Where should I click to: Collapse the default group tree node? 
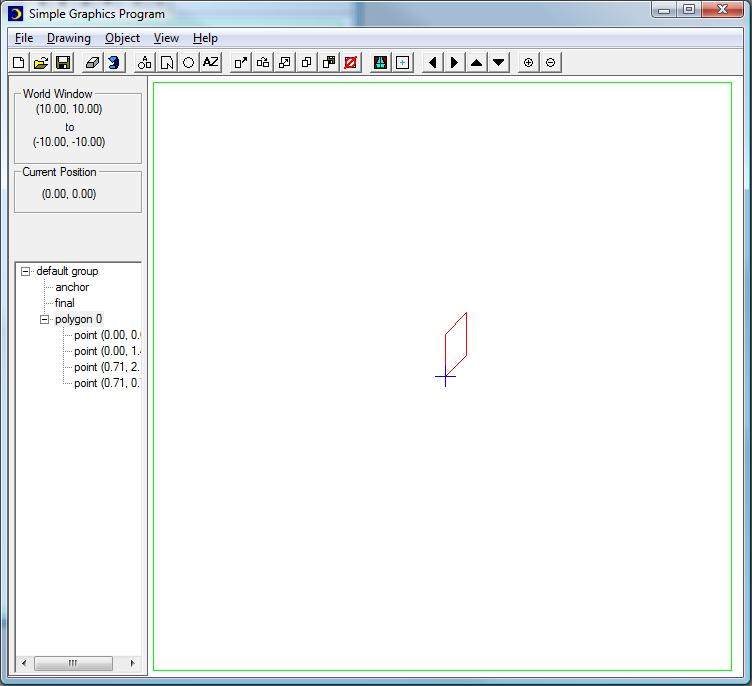[x=26, y=271]
